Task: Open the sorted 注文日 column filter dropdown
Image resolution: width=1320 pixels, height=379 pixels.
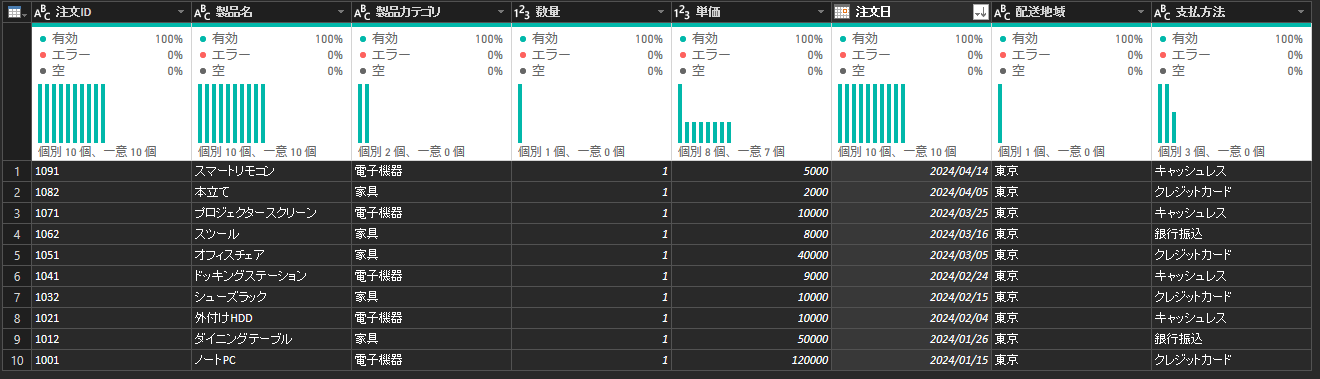Action: (x=980, y=12)
